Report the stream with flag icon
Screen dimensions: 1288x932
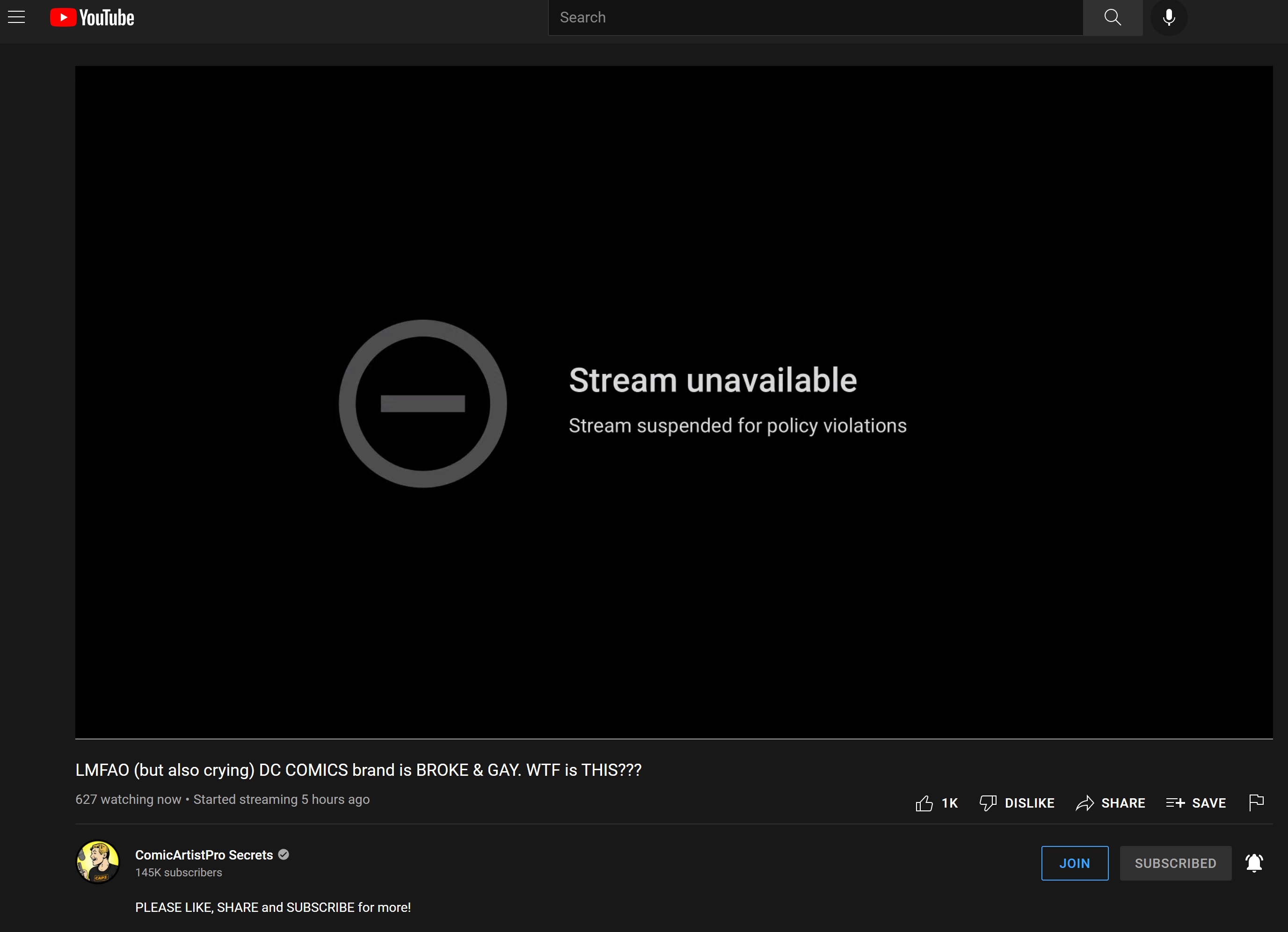(1256, 802)
